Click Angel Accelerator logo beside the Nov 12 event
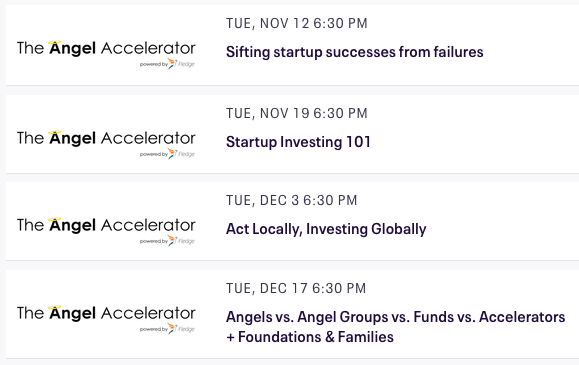Screen dimensions: 579x365 point(106,54)
